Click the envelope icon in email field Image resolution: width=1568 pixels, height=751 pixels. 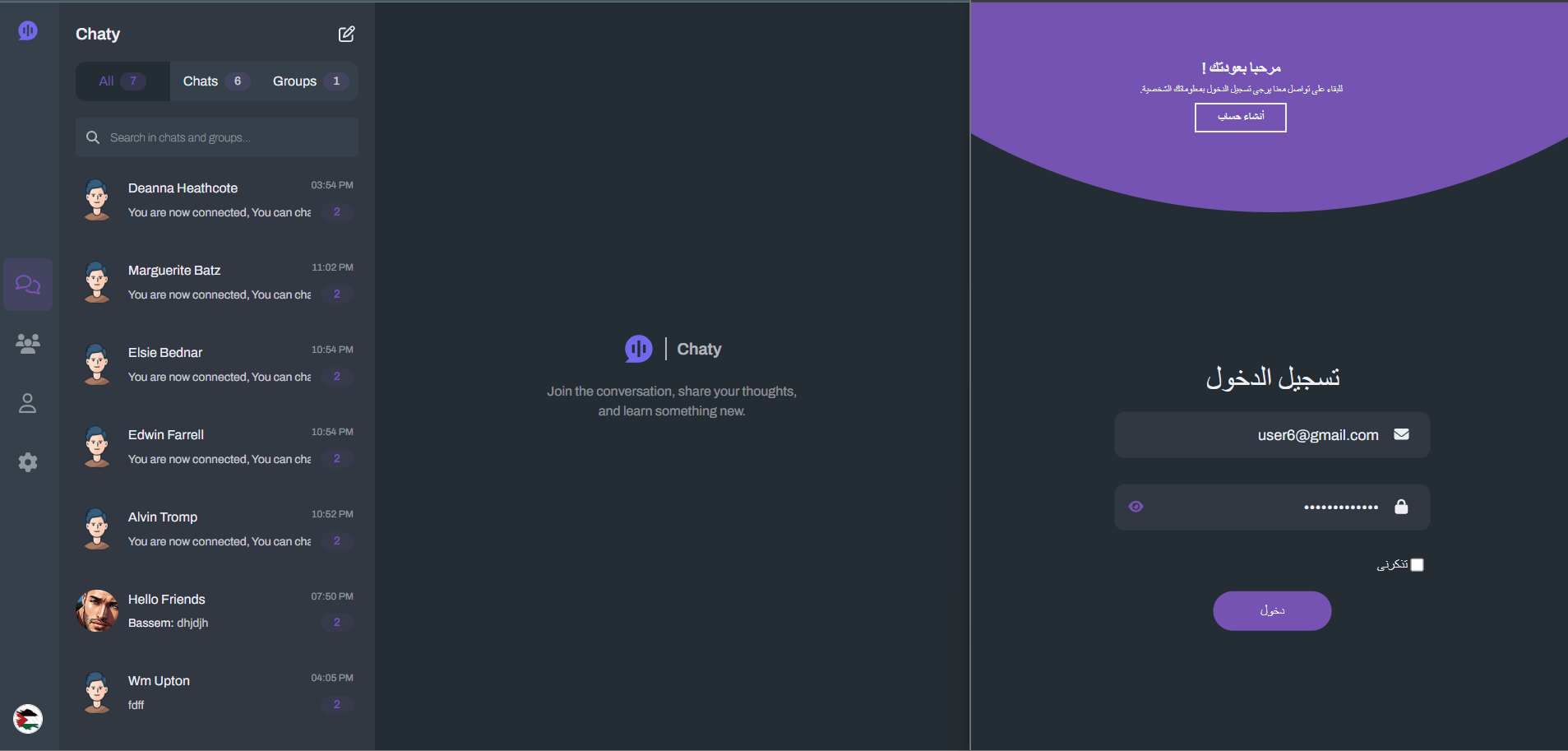(x=1402, y=434)
